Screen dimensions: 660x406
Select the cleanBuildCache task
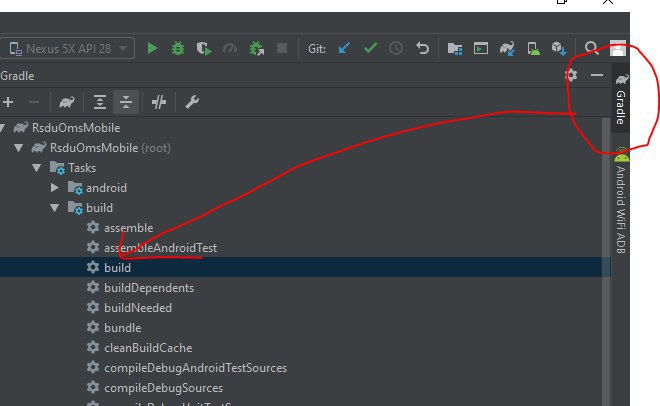click(148, 348)
